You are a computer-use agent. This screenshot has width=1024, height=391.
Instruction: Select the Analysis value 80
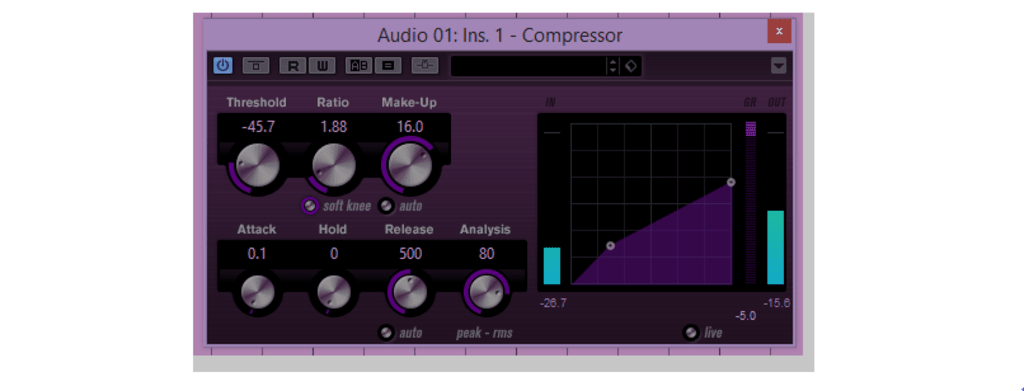pyautogui.click(x=487, y=253)
